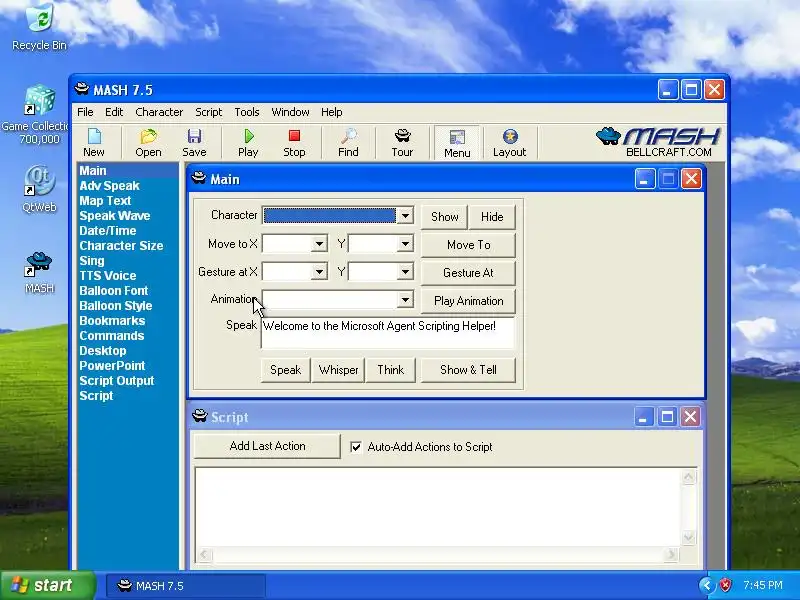The width and height of the screenshot is (800, 600).
Task: Select Adv Speak in the side panel
Action: click(x=109, y=186)
